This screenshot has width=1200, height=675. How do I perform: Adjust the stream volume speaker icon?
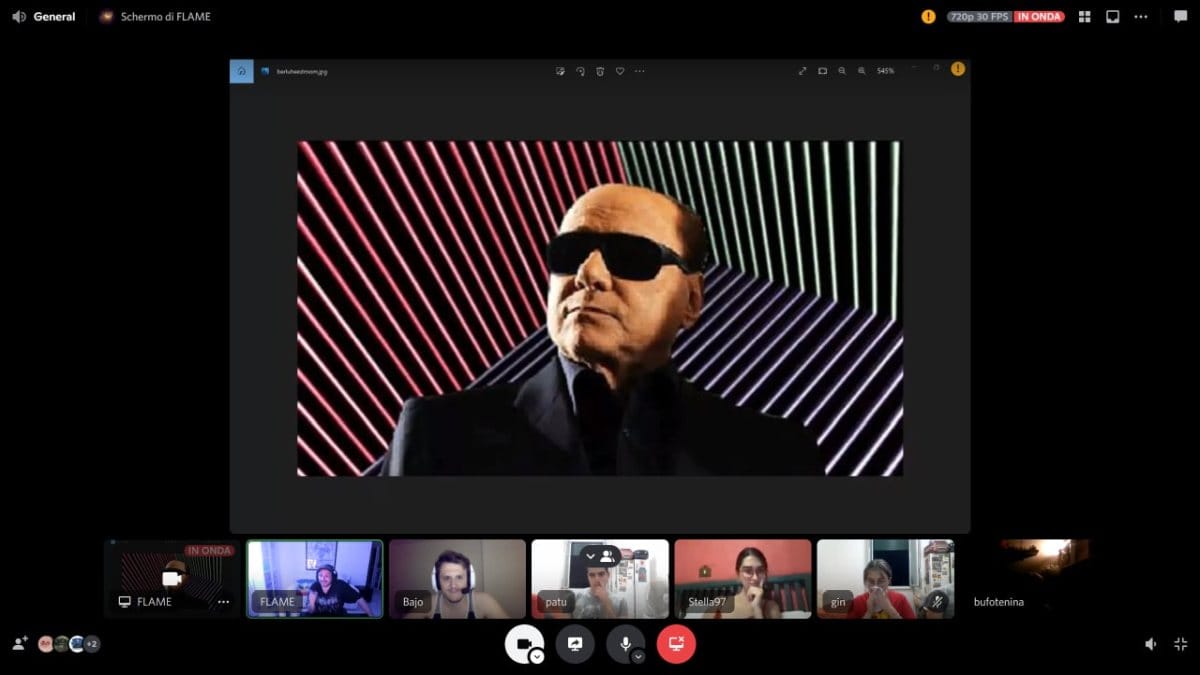coord(1152,644)
